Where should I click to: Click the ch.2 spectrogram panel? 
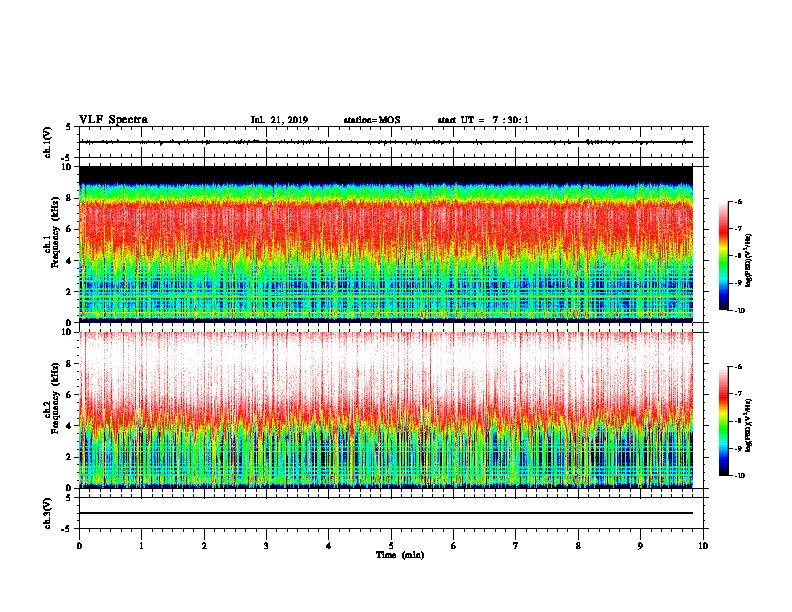coord(386,410)
